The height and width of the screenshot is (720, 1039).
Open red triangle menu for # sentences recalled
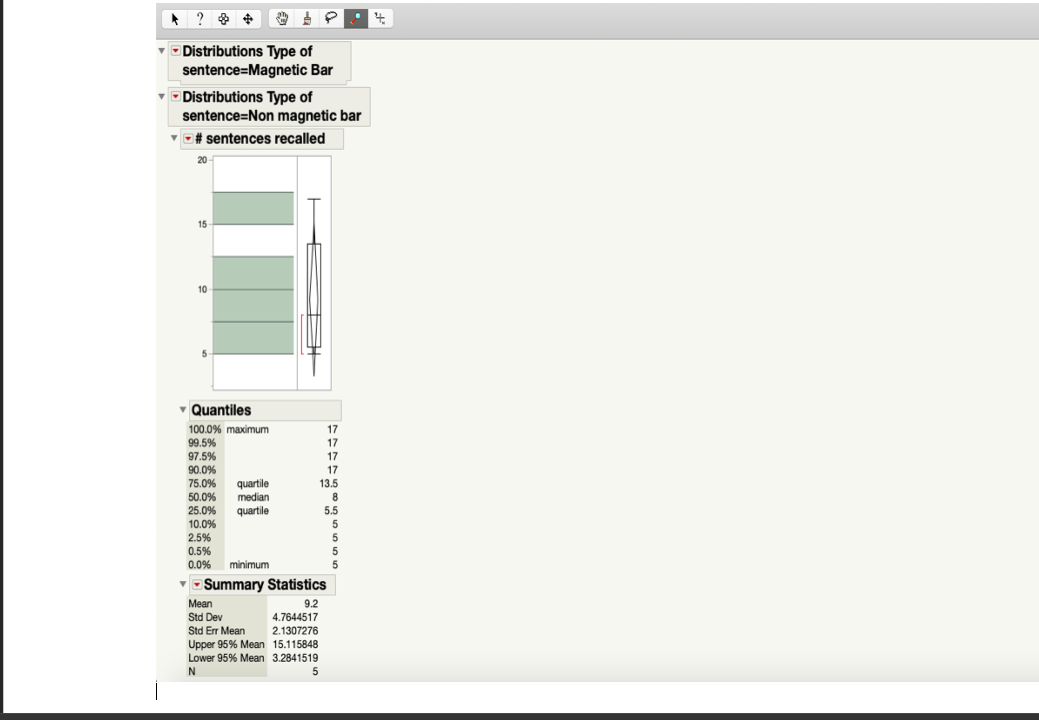(188, 138)
